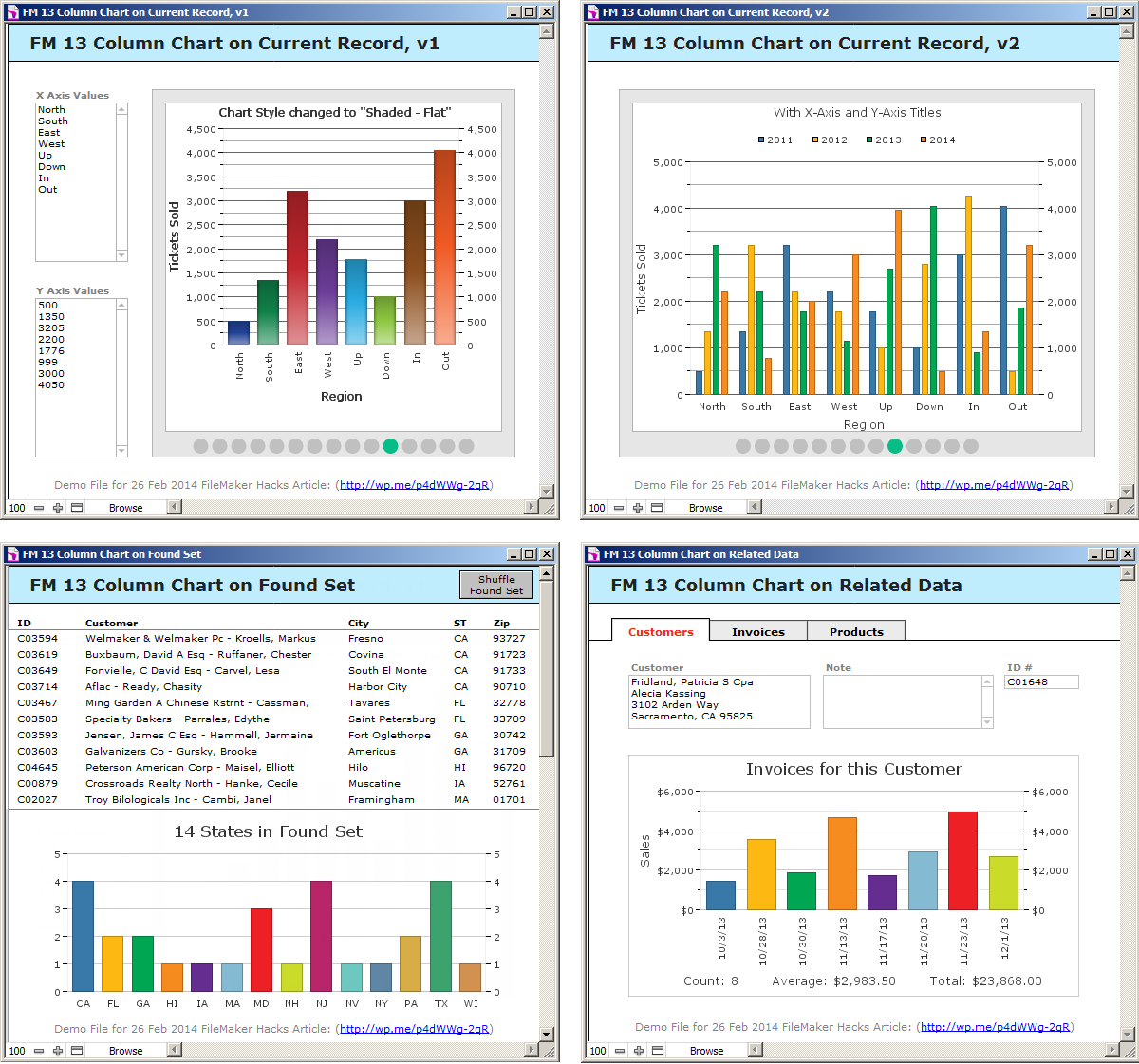This screenshot has height=1064, width=1139.
Task: Toggle the status toolbar arrow in Found Set window
Action: (x=174, y=1051)
